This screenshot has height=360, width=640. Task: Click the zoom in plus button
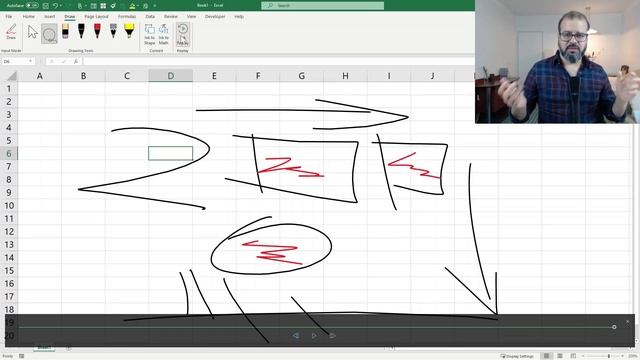coord(622,356)
